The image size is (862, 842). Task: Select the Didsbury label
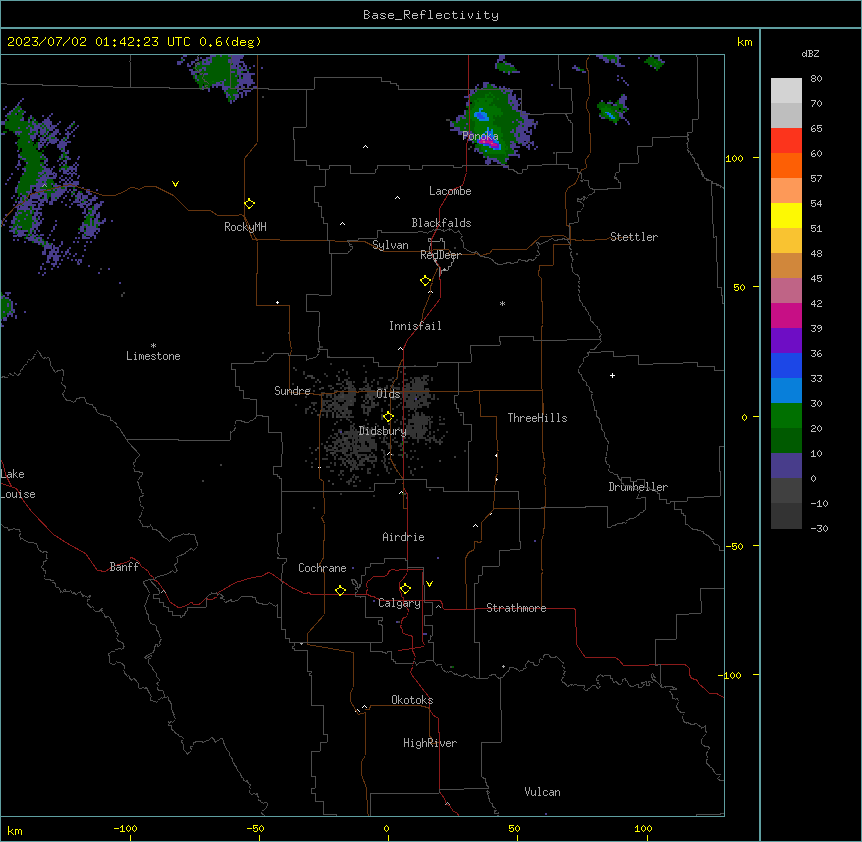pos(383,431)
